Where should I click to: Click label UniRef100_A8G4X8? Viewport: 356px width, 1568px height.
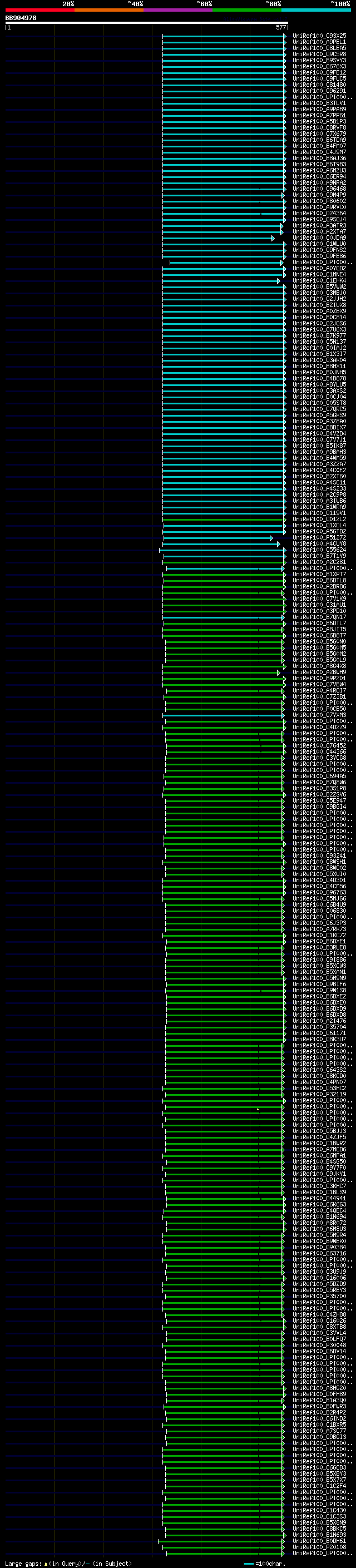(x=319, y=666)
